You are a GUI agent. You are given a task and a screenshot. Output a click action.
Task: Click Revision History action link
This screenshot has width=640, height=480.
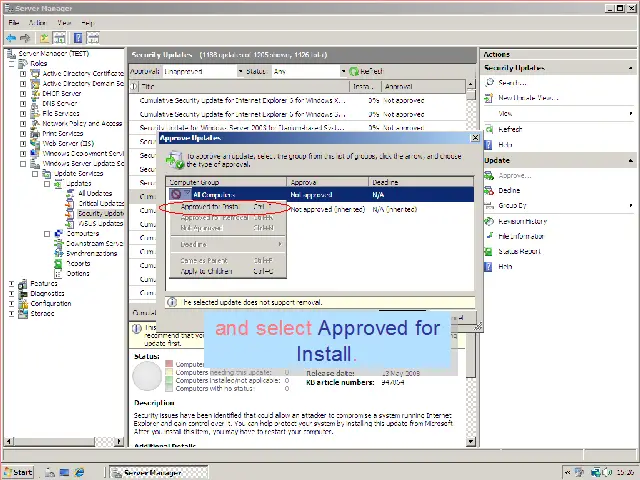(522, 221)
